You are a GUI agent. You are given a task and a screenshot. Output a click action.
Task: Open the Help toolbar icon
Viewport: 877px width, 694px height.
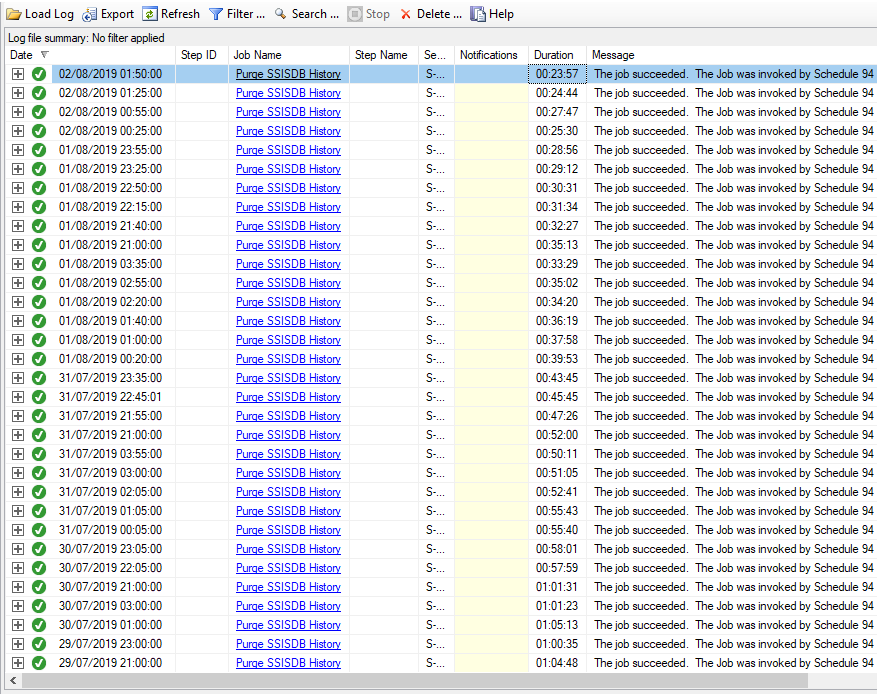click(x=478, y=14)
